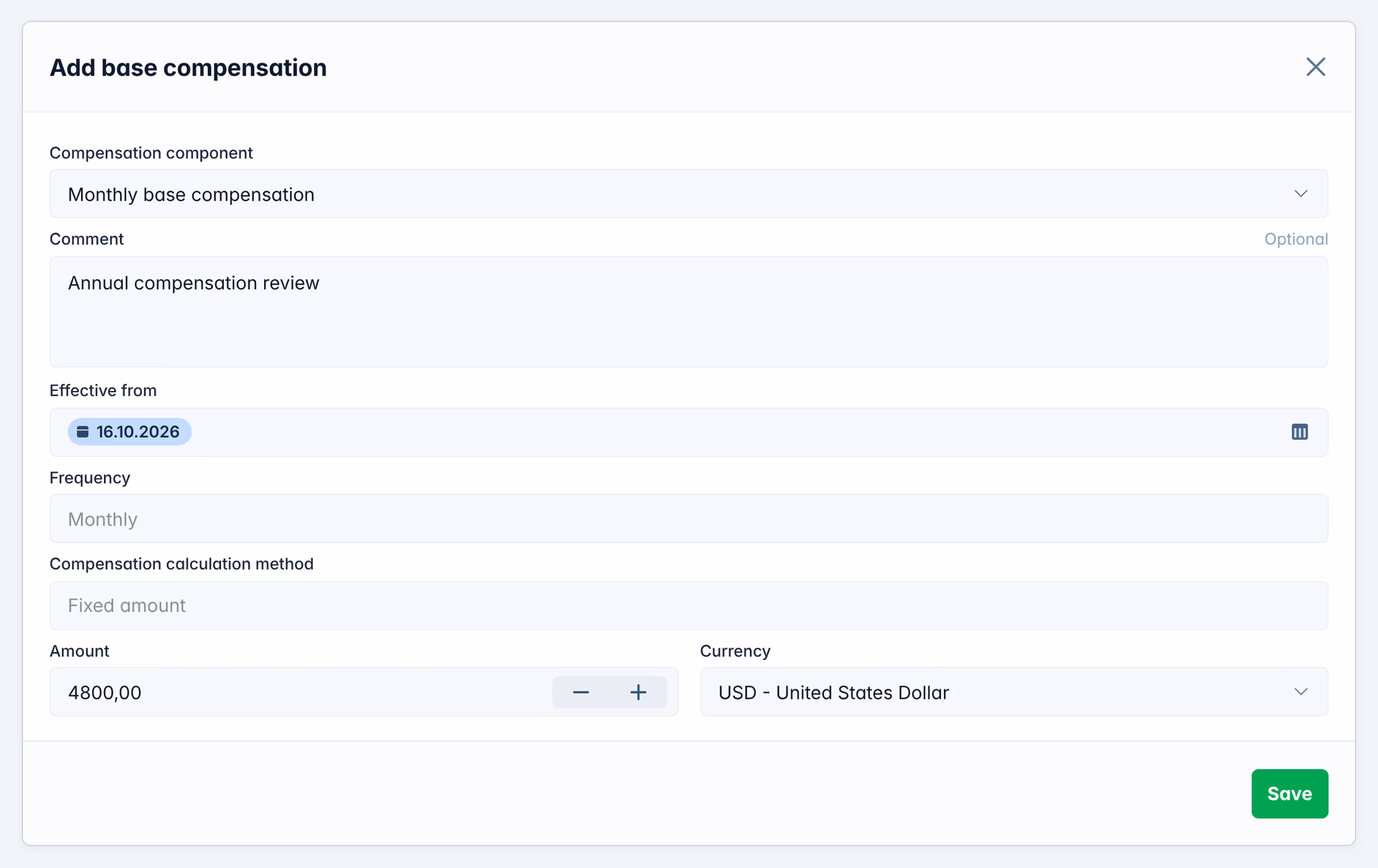Click the disabled Frequency field Monthly

coord(688,519)
